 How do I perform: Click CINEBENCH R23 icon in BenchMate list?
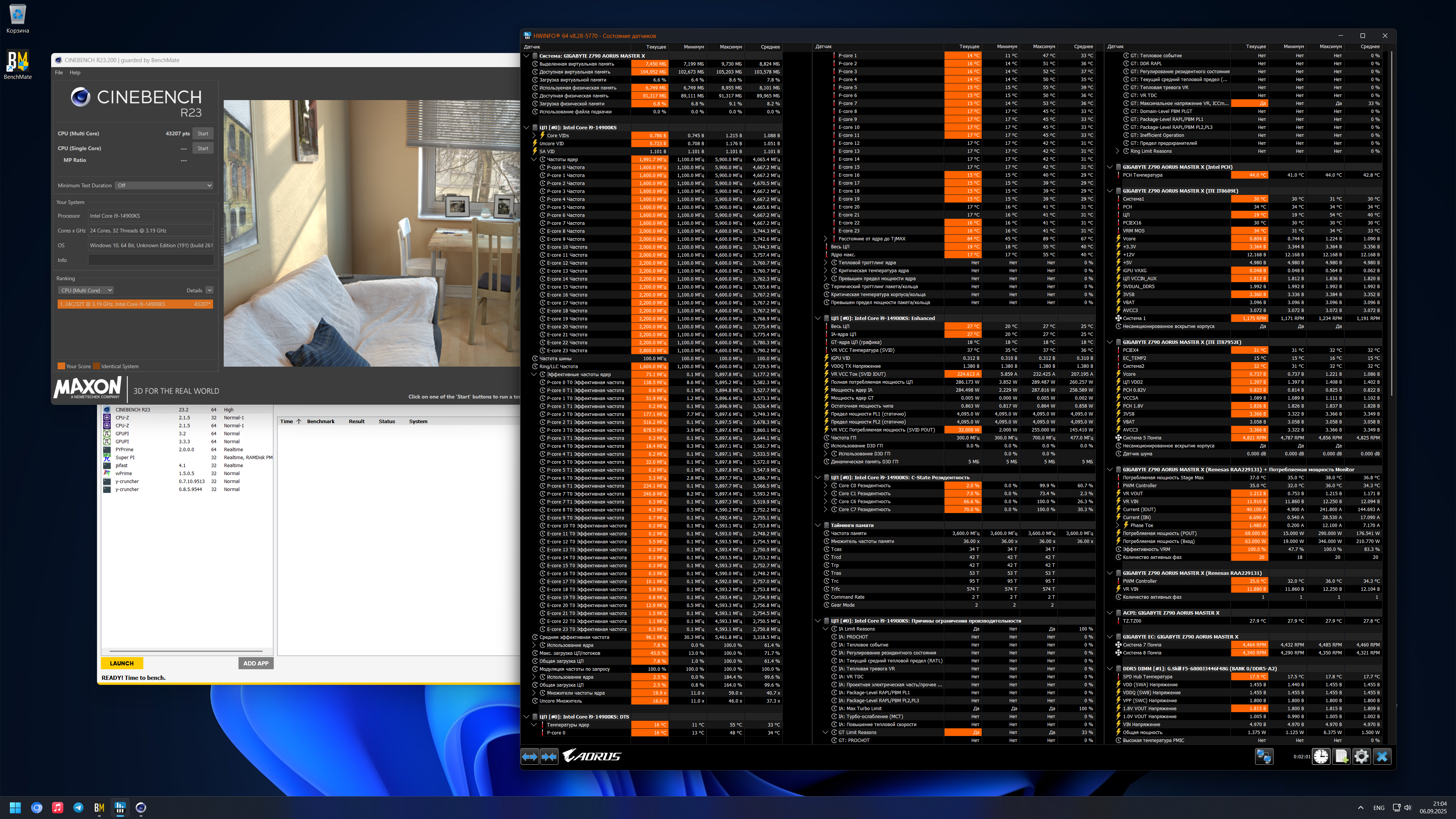point(107,410)
